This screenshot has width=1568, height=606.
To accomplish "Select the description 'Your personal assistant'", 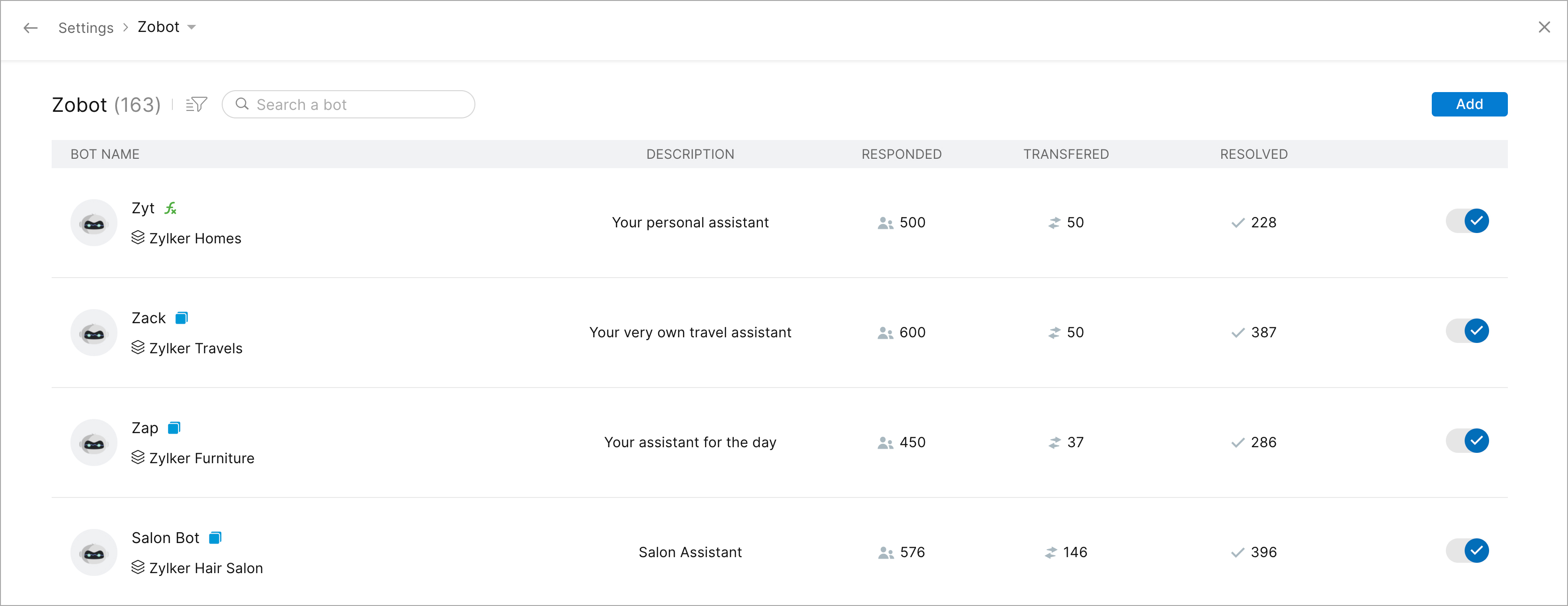I will coord(690,223).
